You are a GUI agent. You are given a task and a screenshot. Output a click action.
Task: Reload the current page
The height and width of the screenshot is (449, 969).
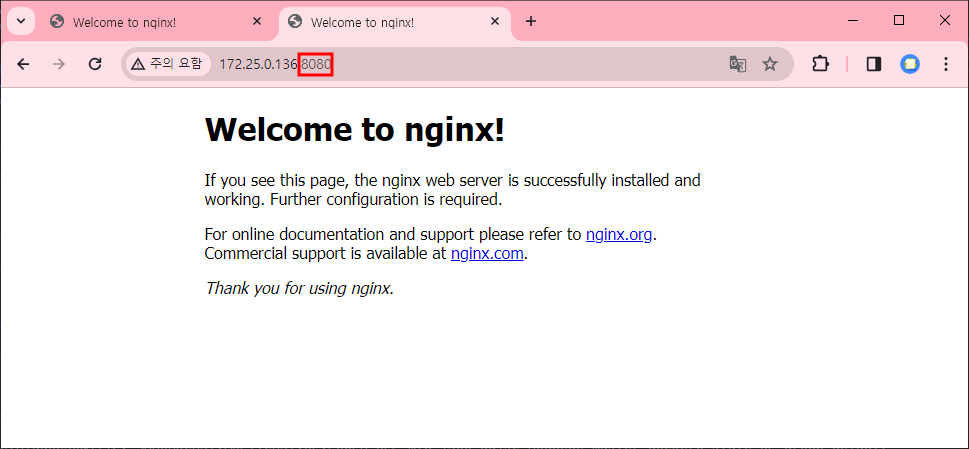click(95, 64)
